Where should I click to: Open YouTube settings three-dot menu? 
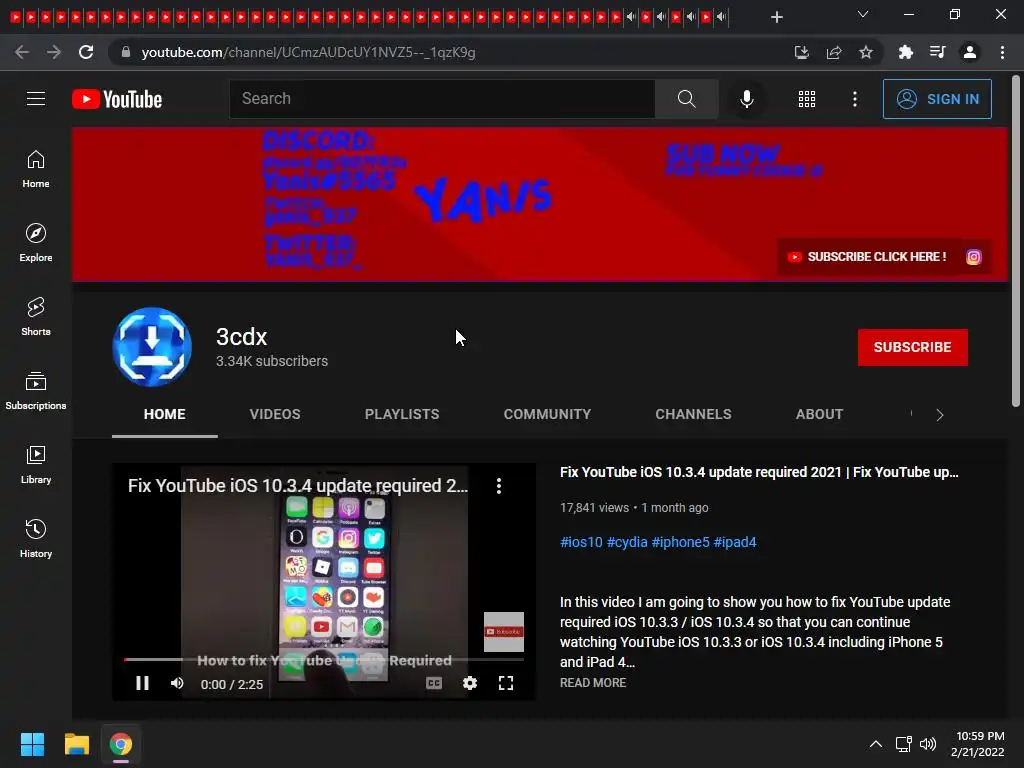point(855,99)
